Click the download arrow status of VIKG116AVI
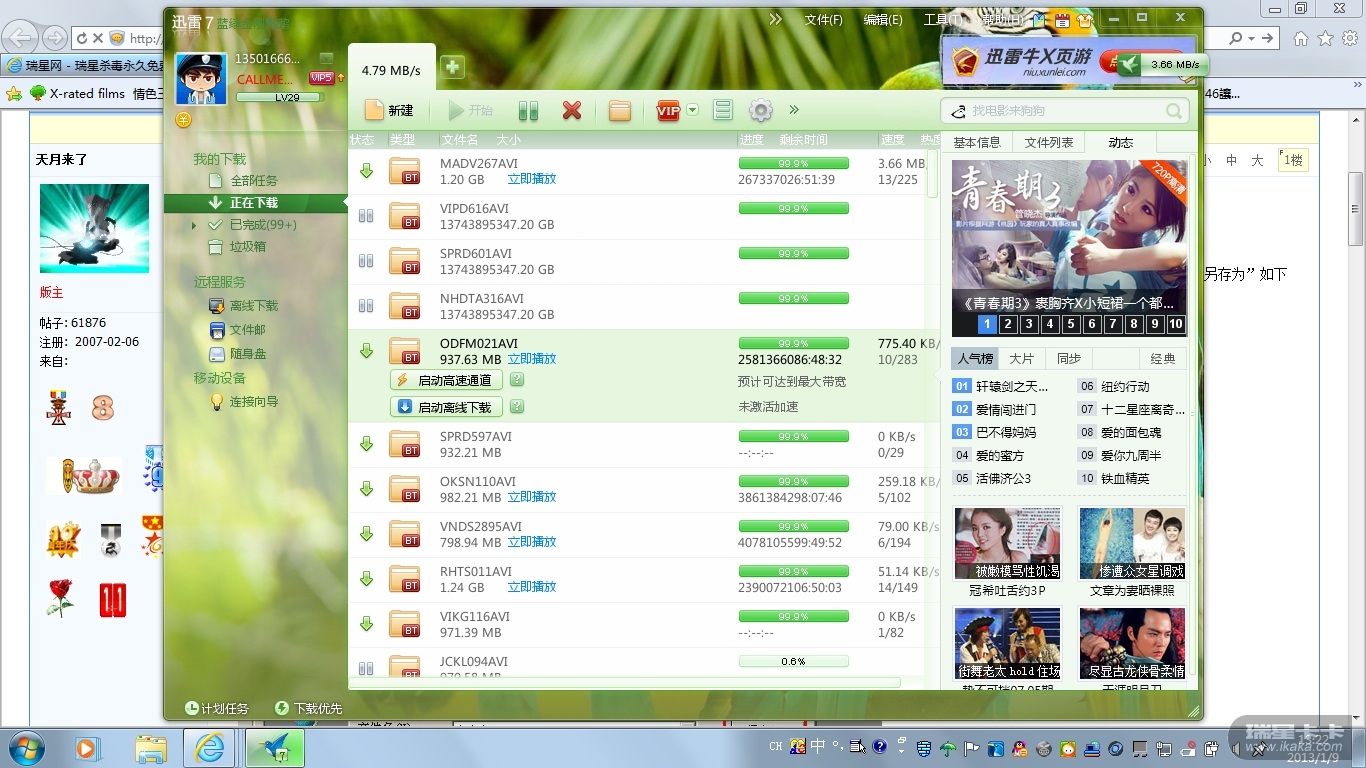The width and height of the screenshot is (1366, 768). 366,624
